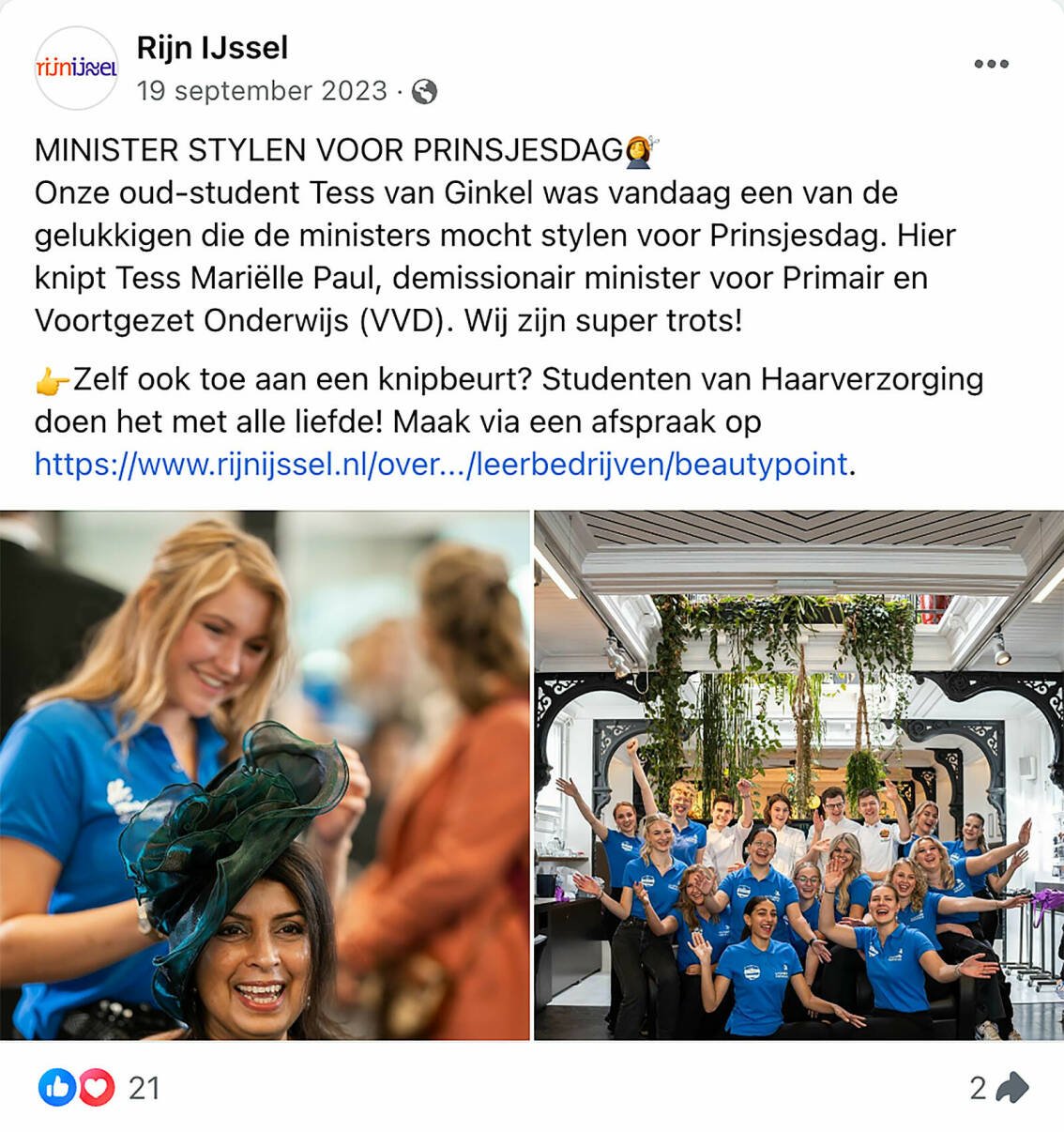View the 2 shares count
This screenshot has height=1132, width=1064.
click(979, 1089)
